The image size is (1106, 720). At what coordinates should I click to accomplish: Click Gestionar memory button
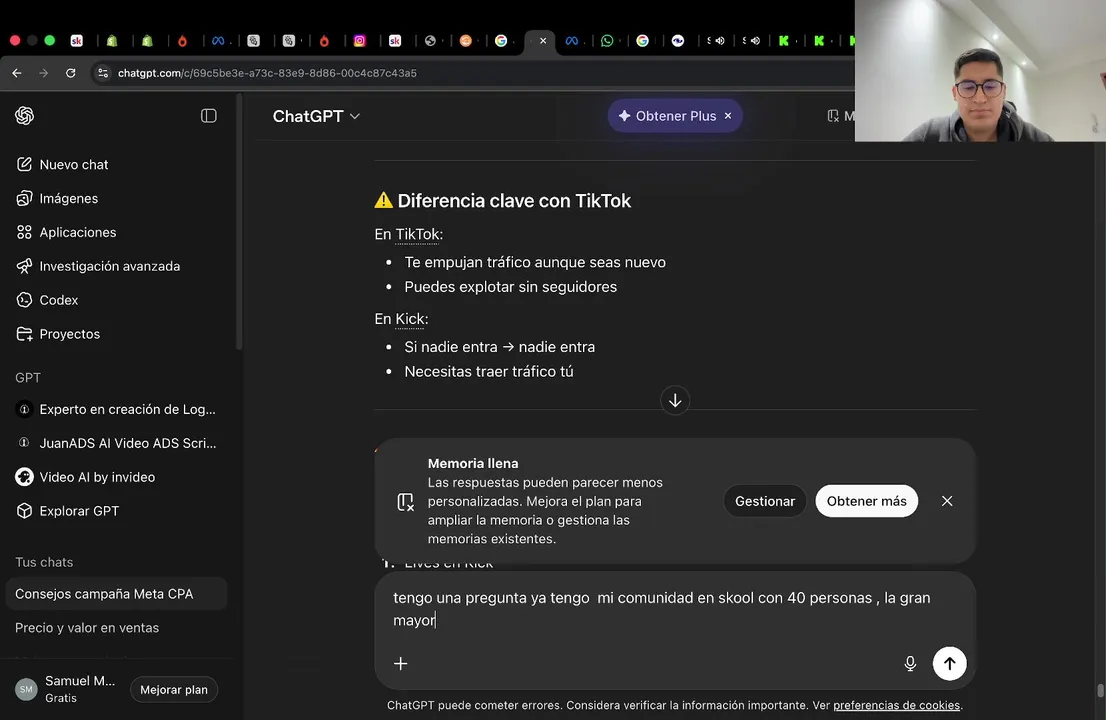pos(765,501)
